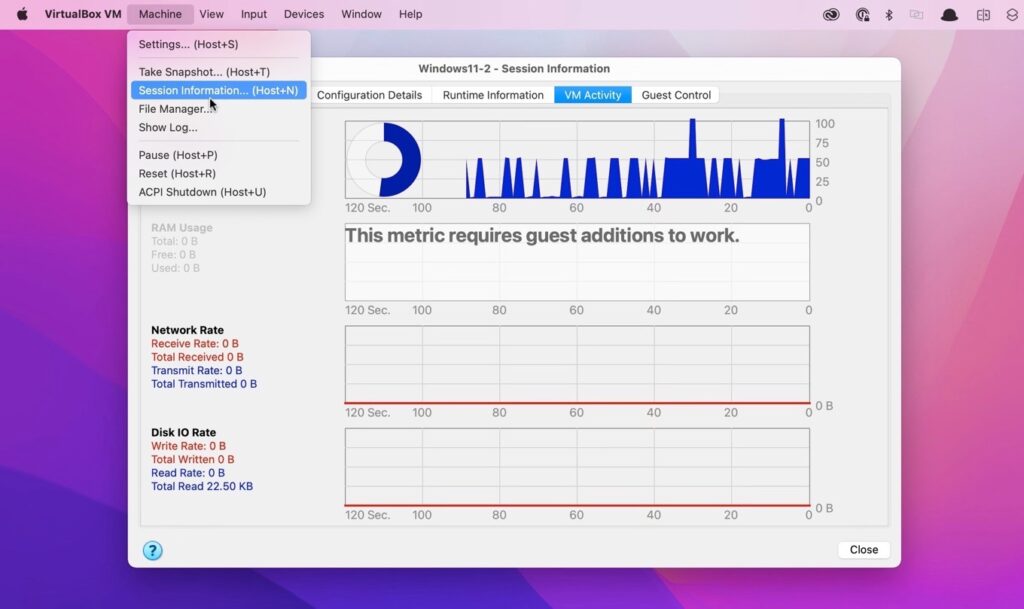Click the split-window menu bar icon
Image resolution: width=1024 pixels, height=609 pixels.
pos(983,14)
